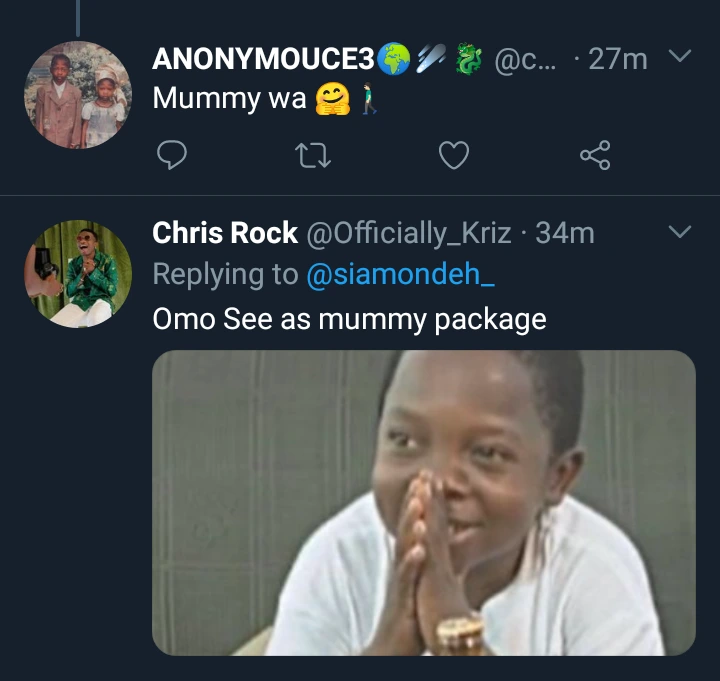
Task: Open the praying boy meme image
Action: (423, 502)
